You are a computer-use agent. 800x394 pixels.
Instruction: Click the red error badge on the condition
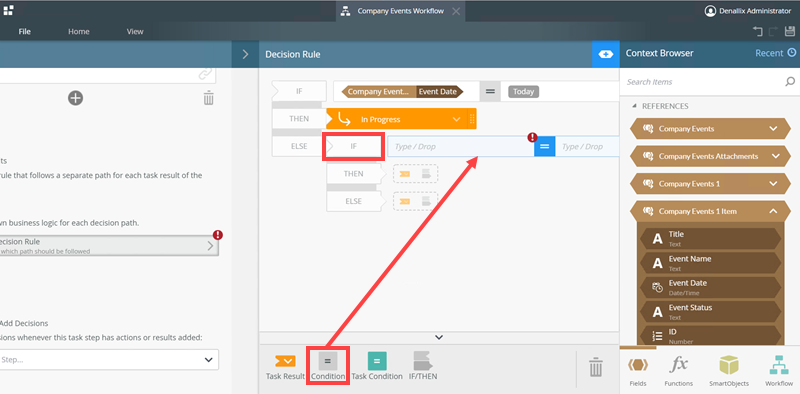click(533, 137)
